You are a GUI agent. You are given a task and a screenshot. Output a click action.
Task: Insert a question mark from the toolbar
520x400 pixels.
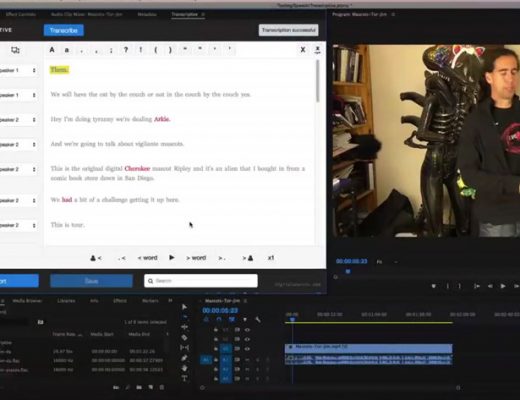coord(126,50)
